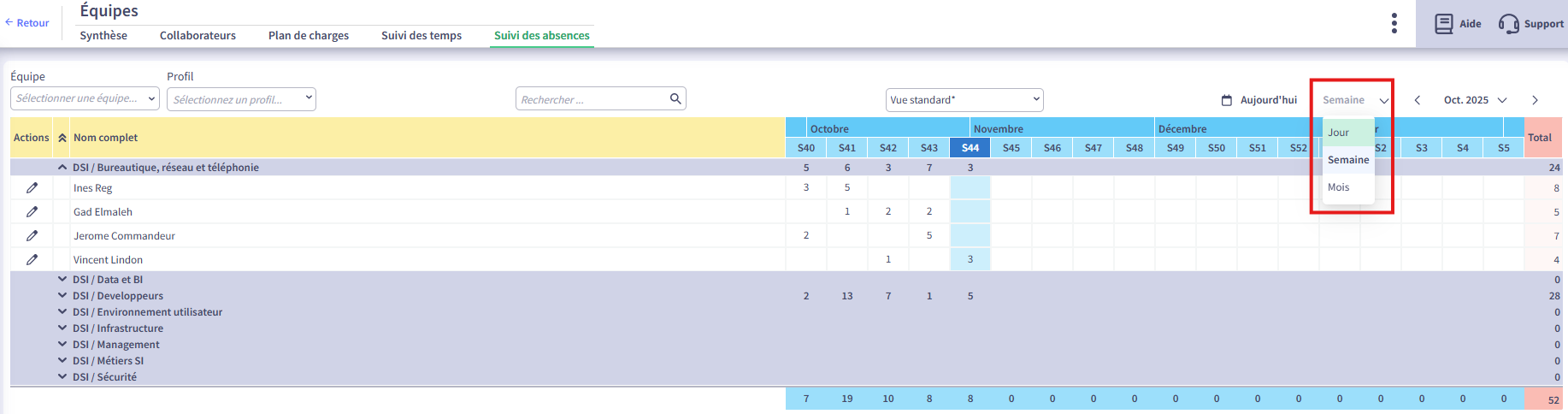This screenshot has width=1568, height=414.
Task: Go to next period with right arrow
Action: click(1535, 100)
